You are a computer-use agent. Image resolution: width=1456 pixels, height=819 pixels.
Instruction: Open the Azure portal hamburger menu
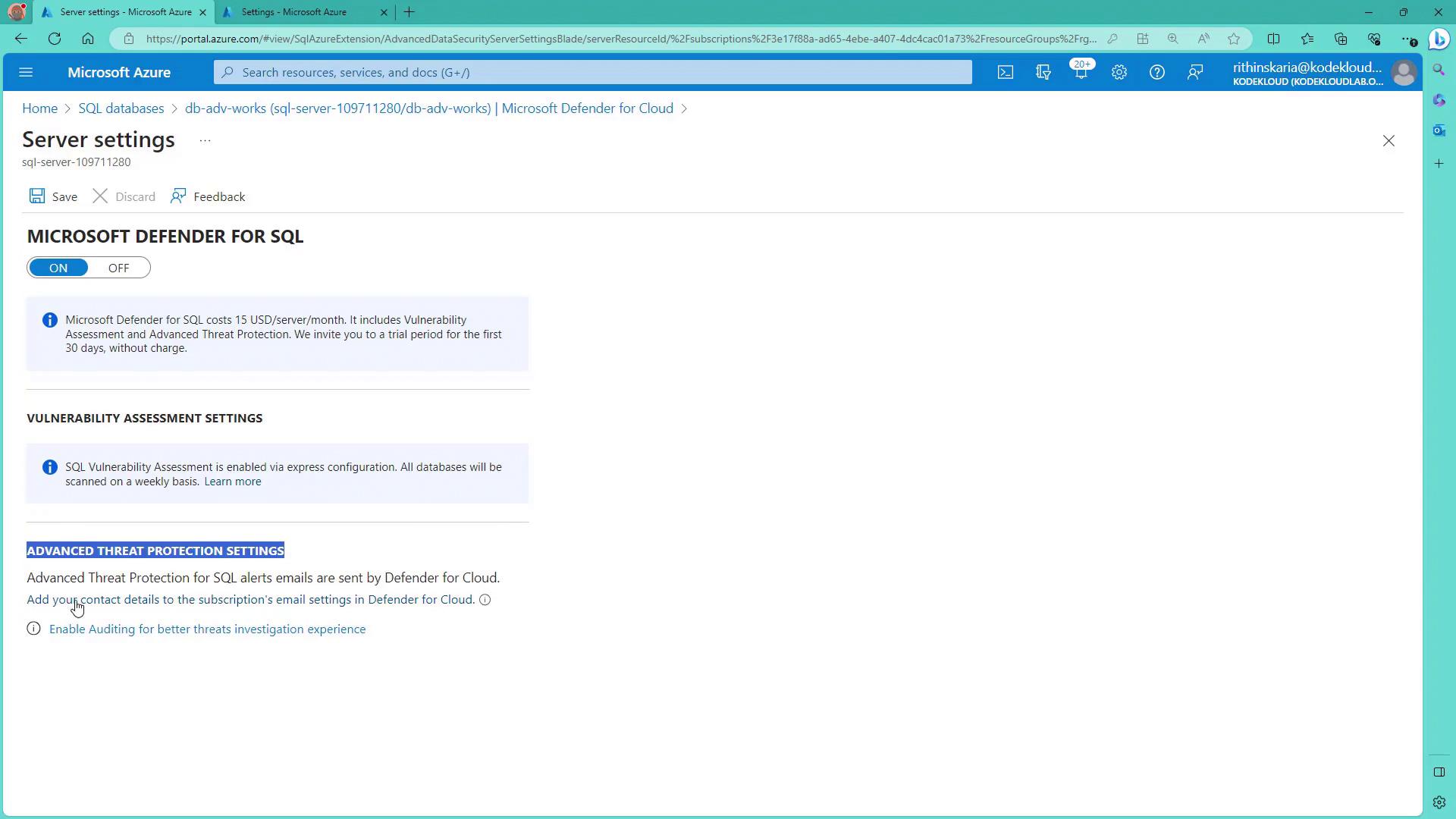26,72
